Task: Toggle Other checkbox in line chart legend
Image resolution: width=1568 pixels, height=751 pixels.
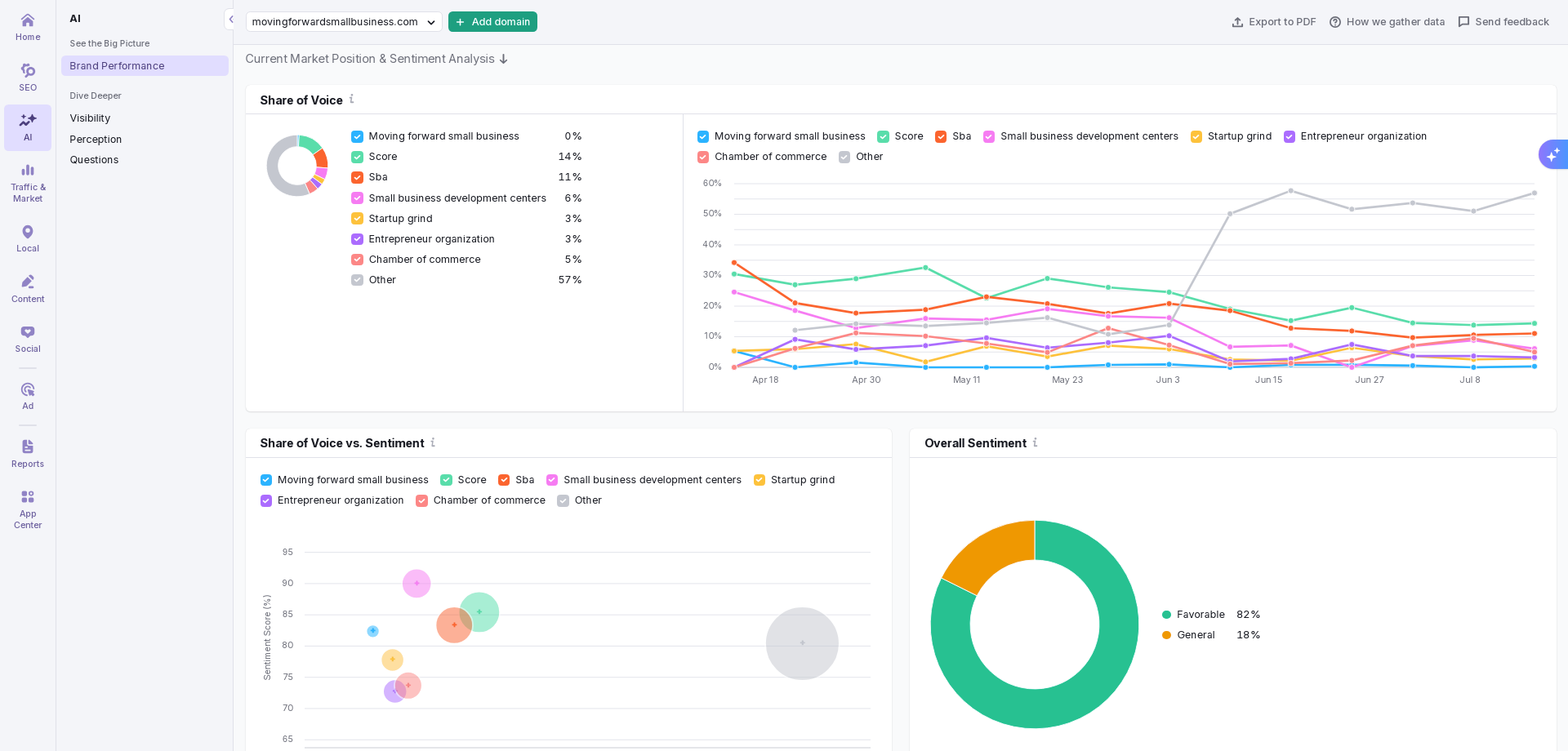Action: click(844, 157)
